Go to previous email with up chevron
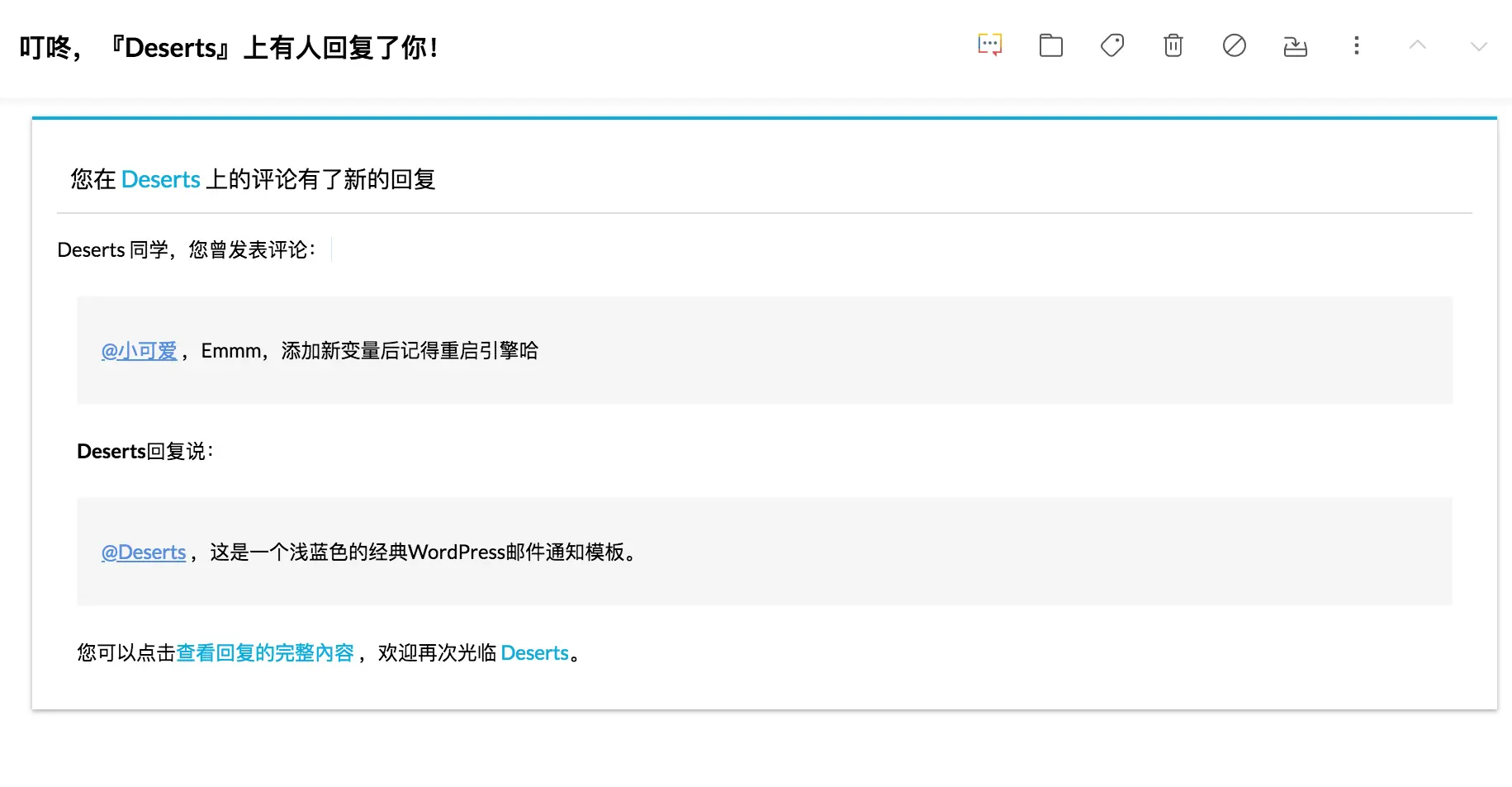This screenshot has width=1512, height=787. [1417, 45]
